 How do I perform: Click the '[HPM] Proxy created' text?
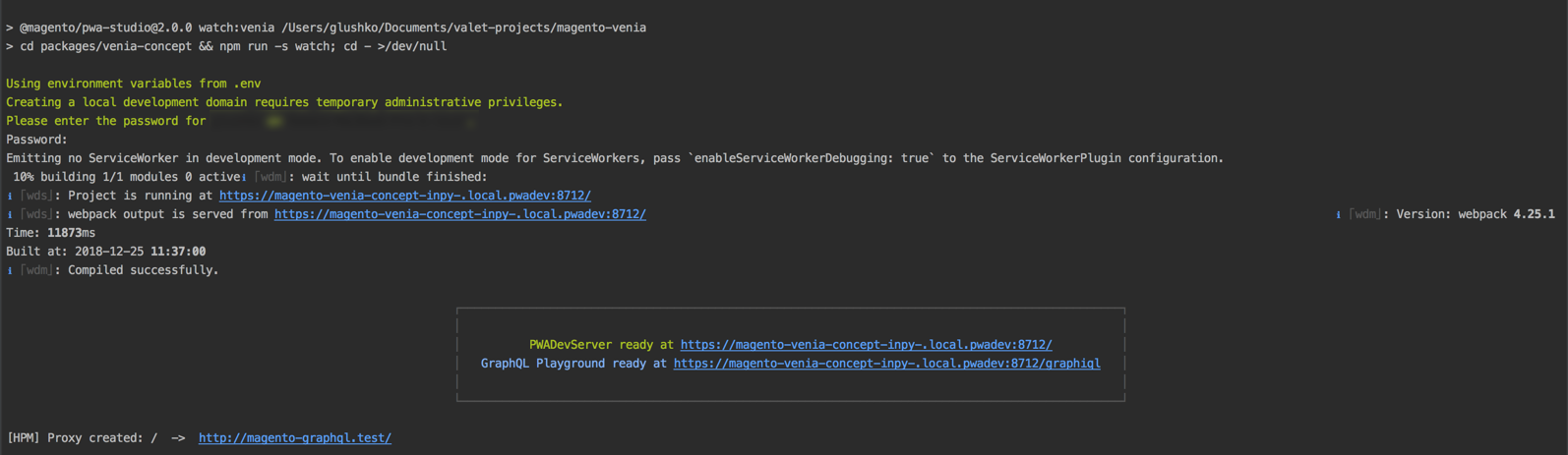[x=75, y=438]
